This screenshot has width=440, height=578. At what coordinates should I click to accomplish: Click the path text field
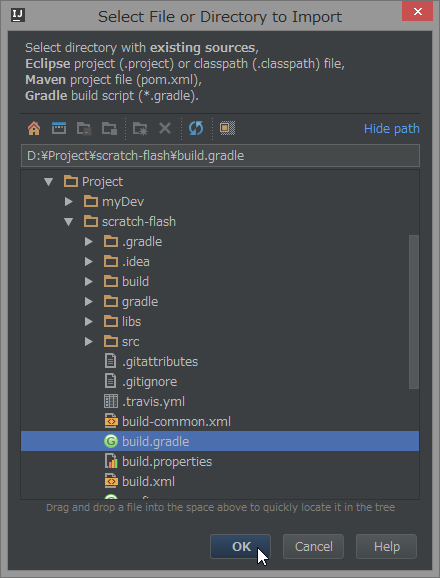220,156
